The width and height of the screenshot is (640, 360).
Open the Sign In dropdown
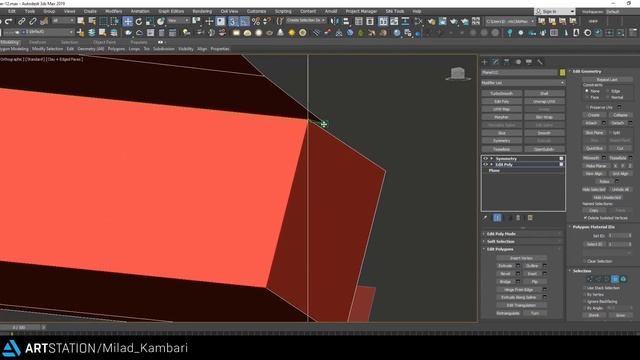(x=554, y=11)
